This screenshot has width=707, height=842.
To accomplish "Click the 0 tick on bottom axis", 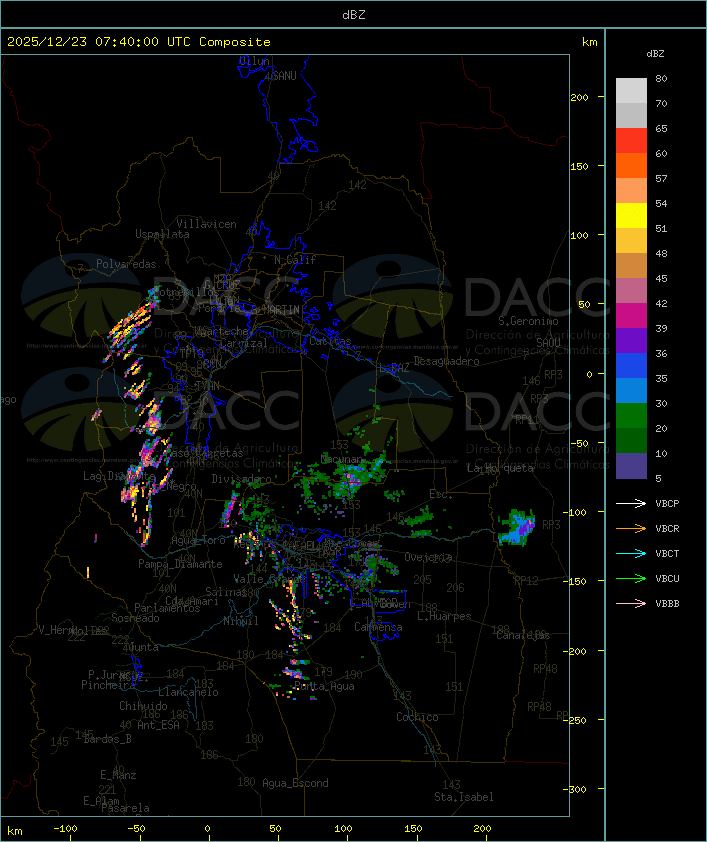I will pyautogui.click(x=208, y=829).
